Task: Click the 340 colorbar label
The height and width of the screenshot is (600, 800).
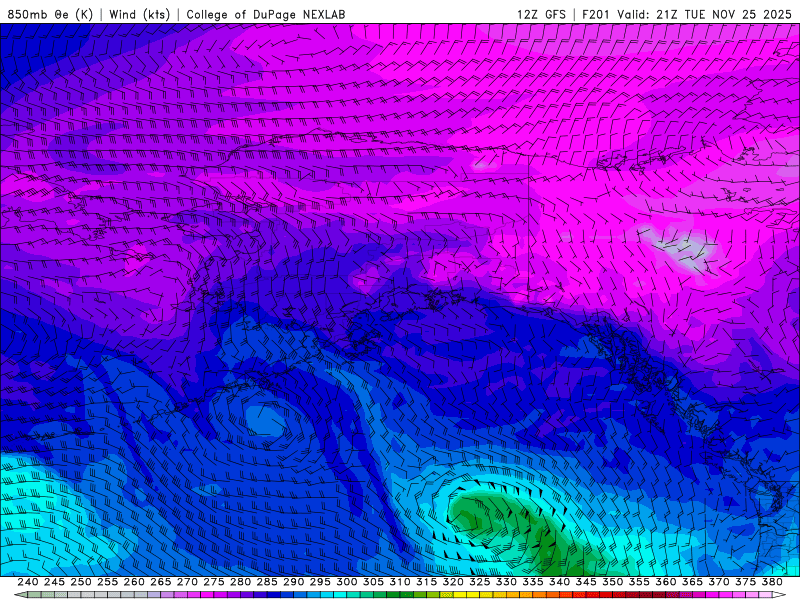Action: pyautogui.click(x=560, y=582)
